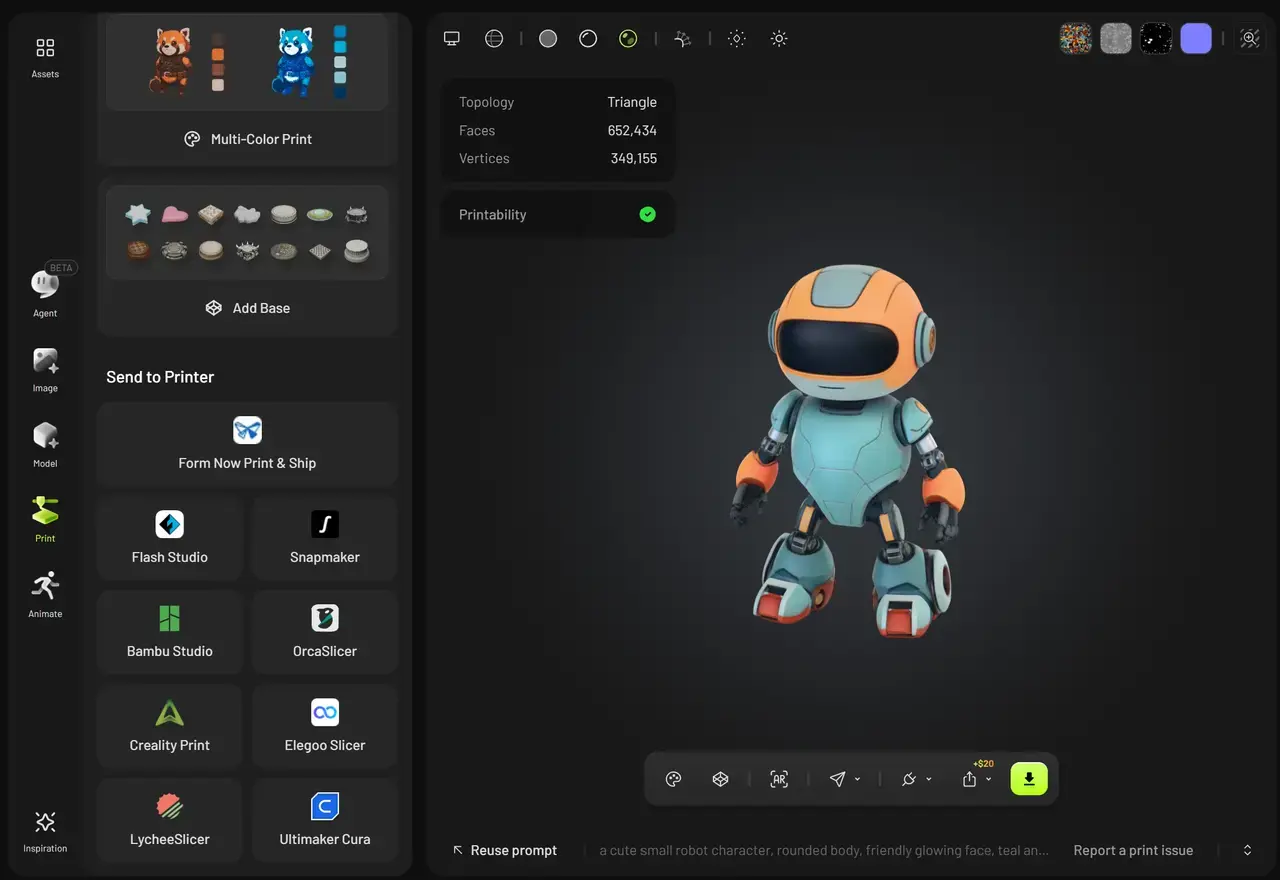Select the gray noise environment thumbnail

pyautogui.click(x=1116, y=38)
